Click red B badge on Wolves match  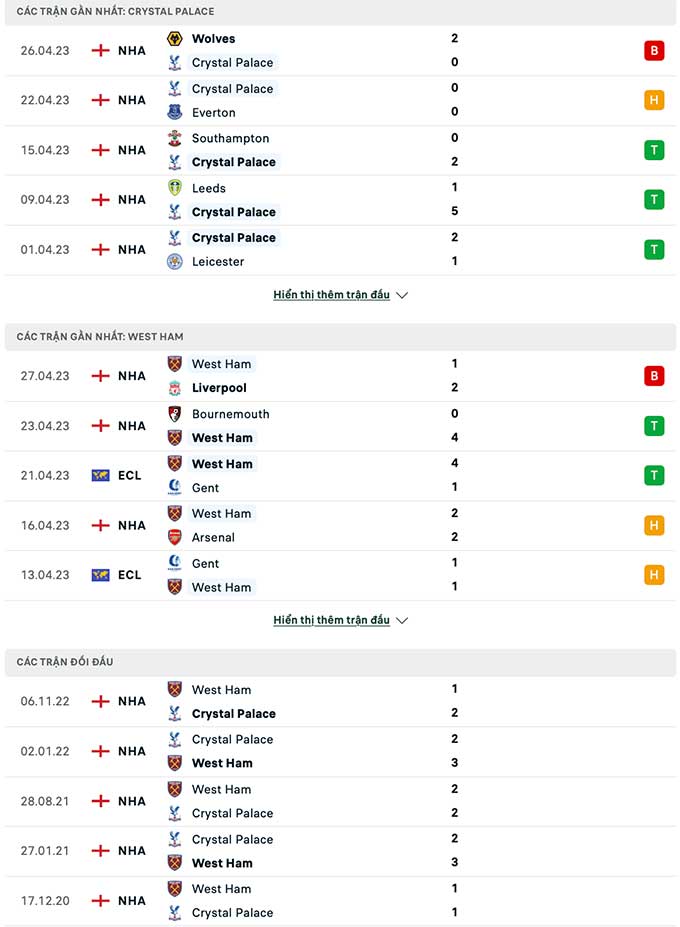point(654,51)
